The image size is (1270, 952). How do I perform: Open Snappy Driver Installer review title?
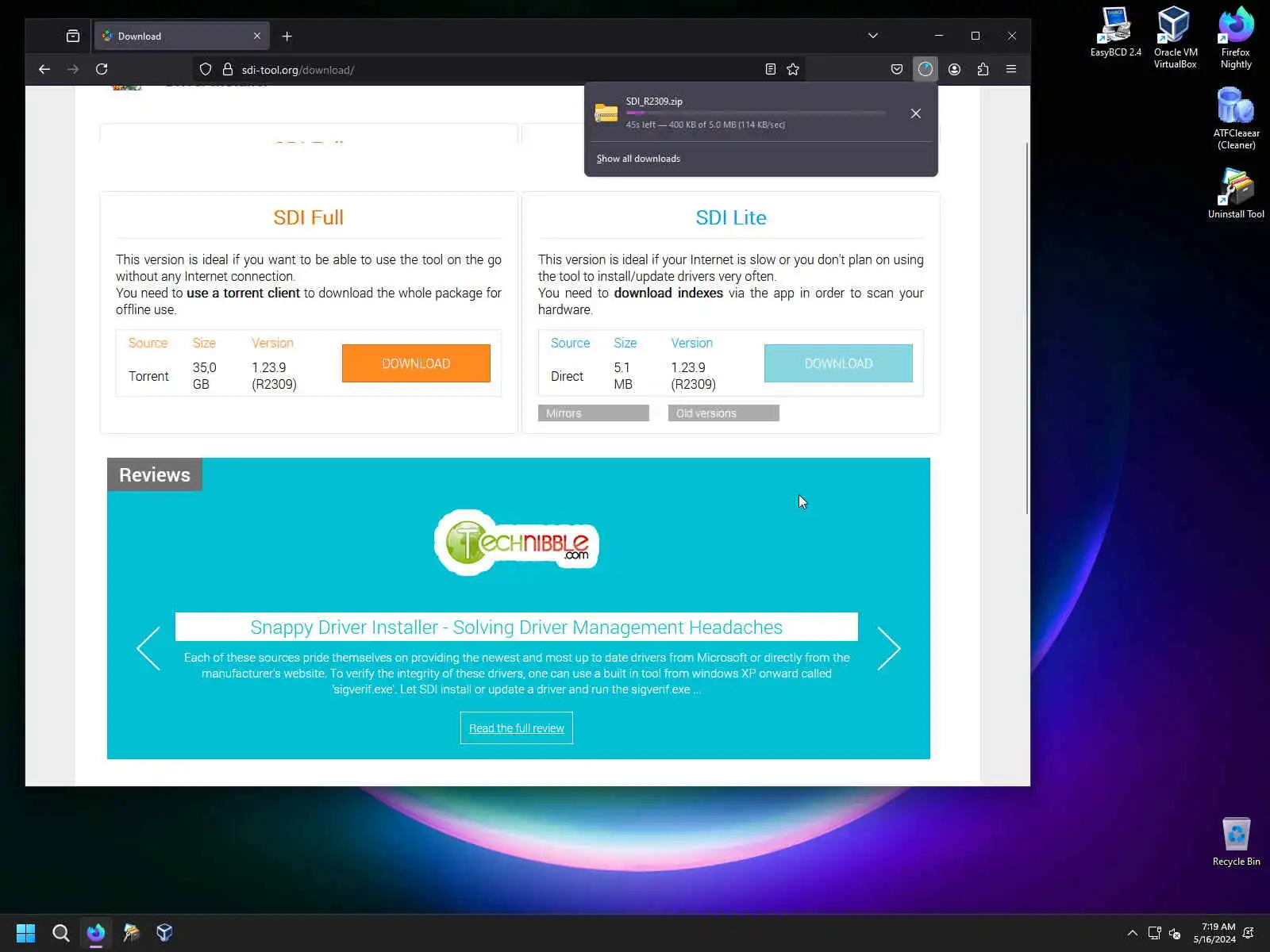[x=517, y=627]
